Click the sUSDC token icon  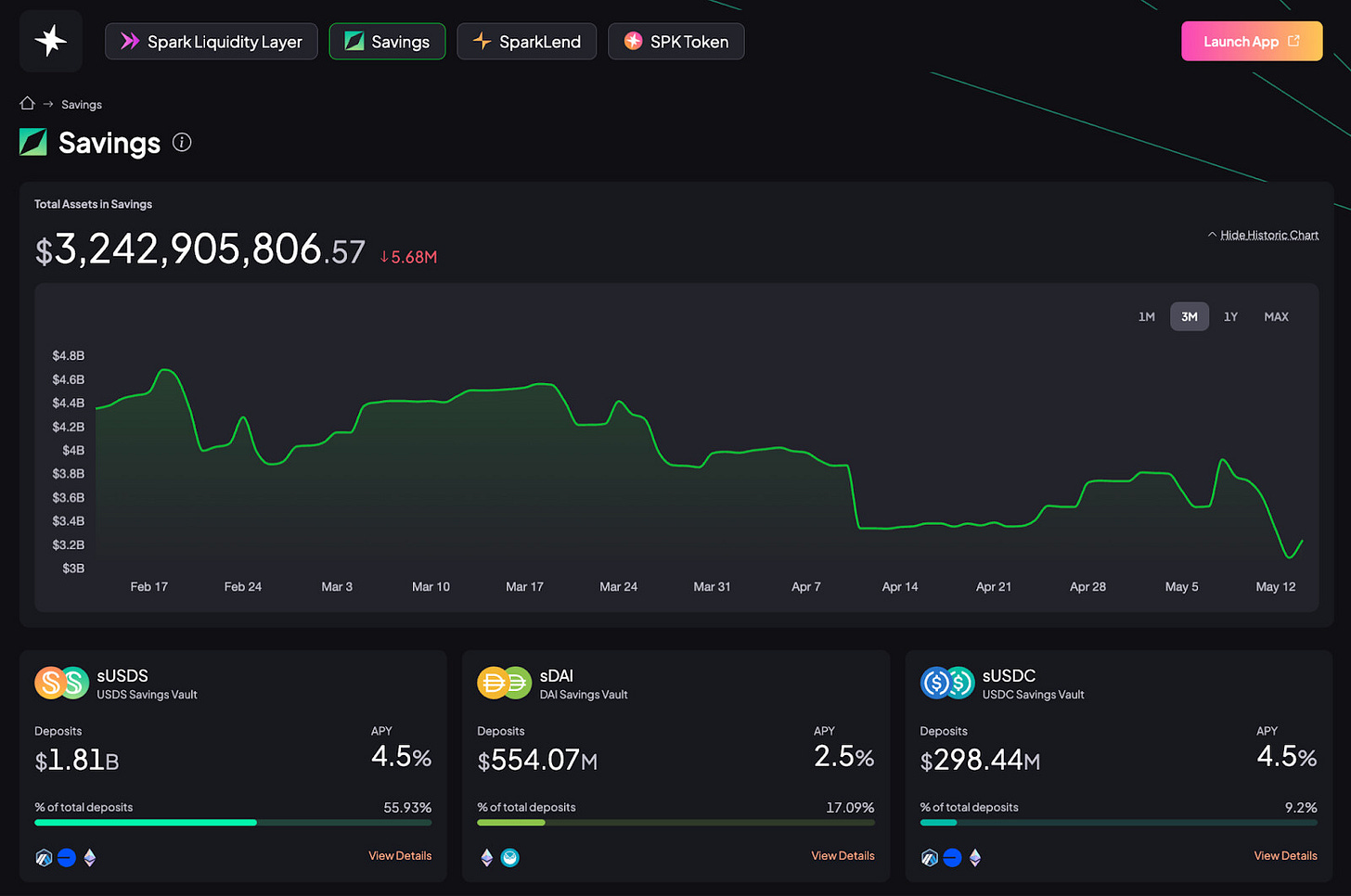947,684
